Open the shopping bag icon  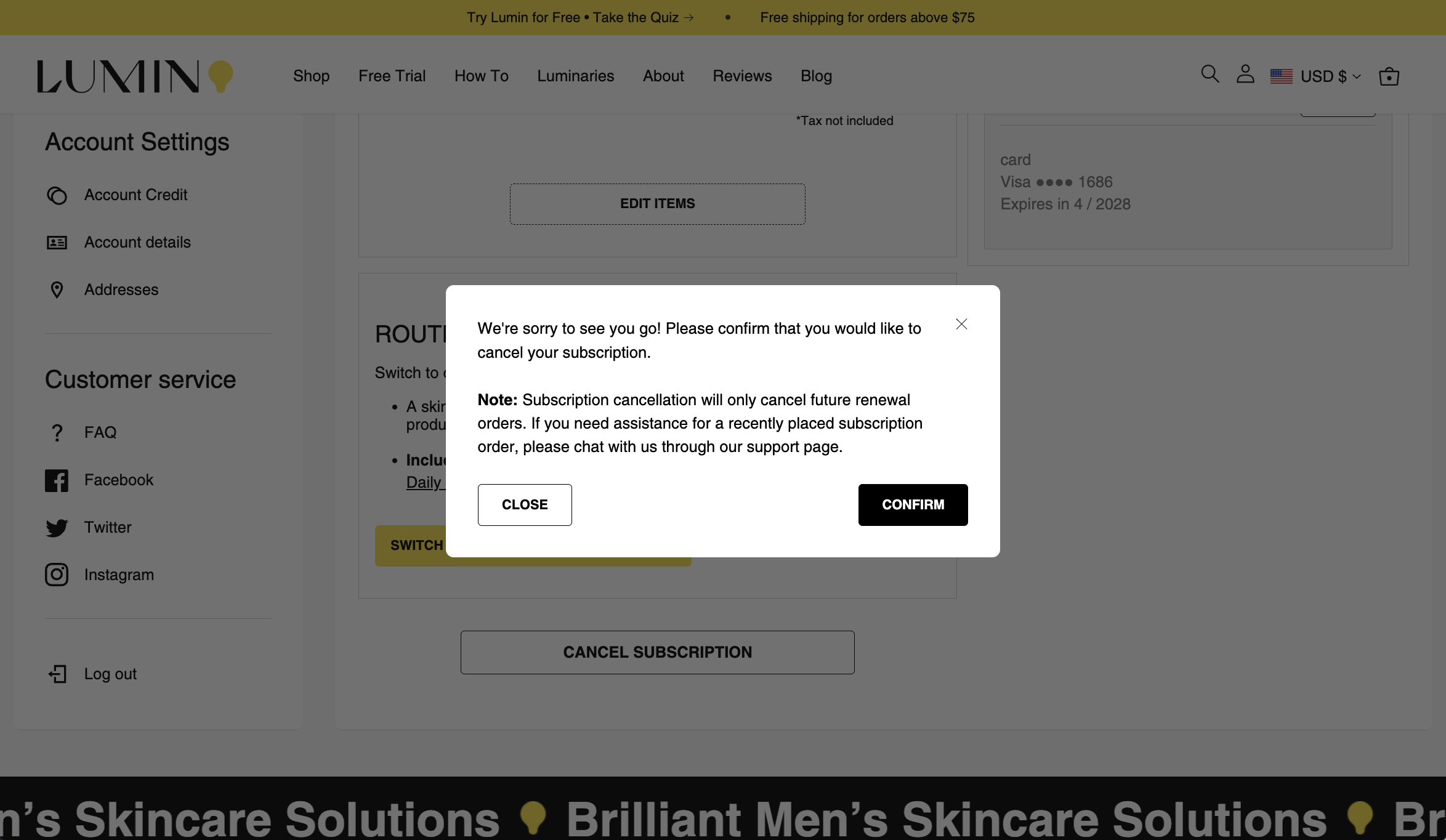(x=1389, y=76)
